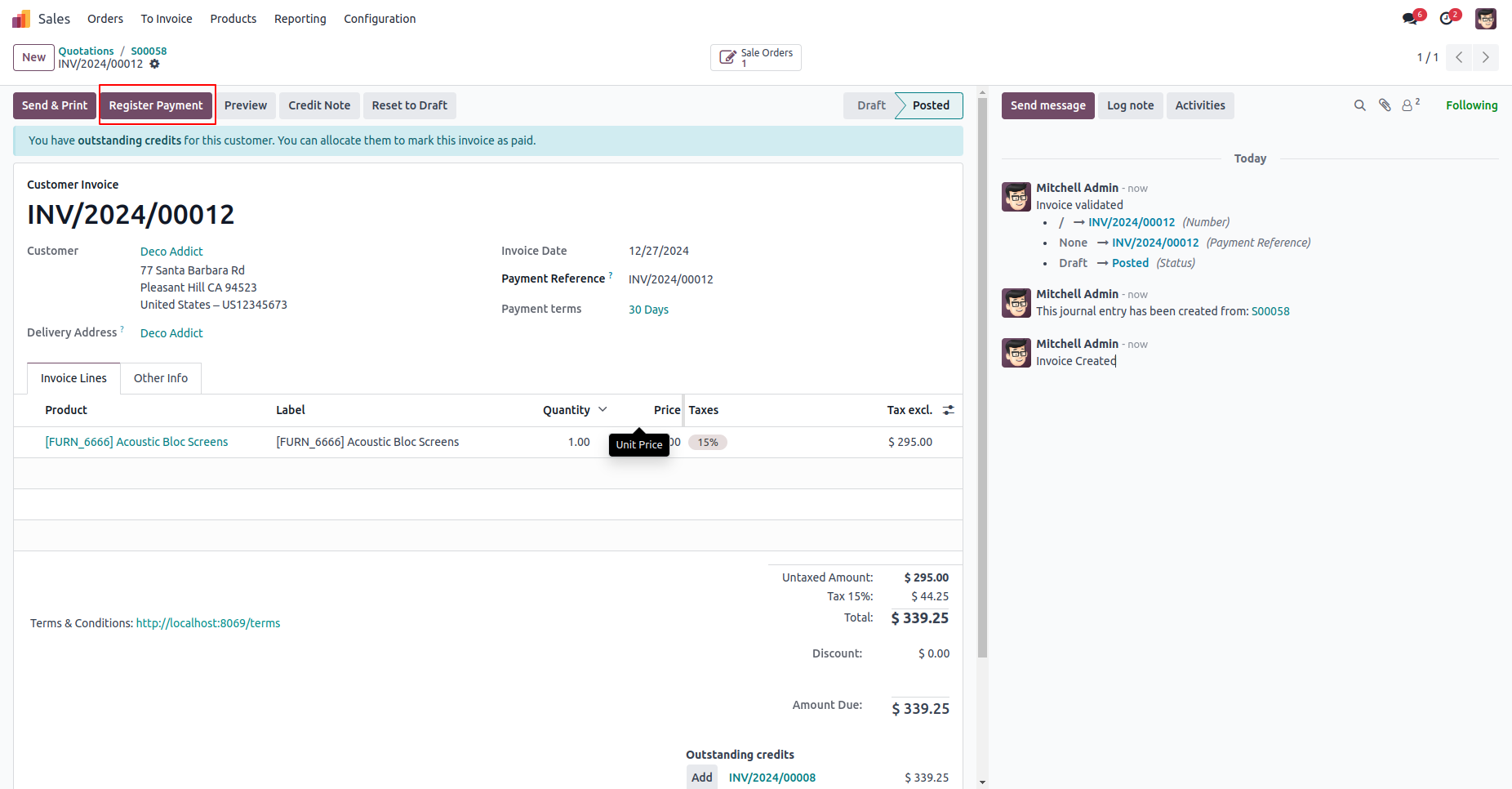This screenshot has width=1512, height=789.
Task: Click Register Payment button
Action: click(x=156, y=105)
